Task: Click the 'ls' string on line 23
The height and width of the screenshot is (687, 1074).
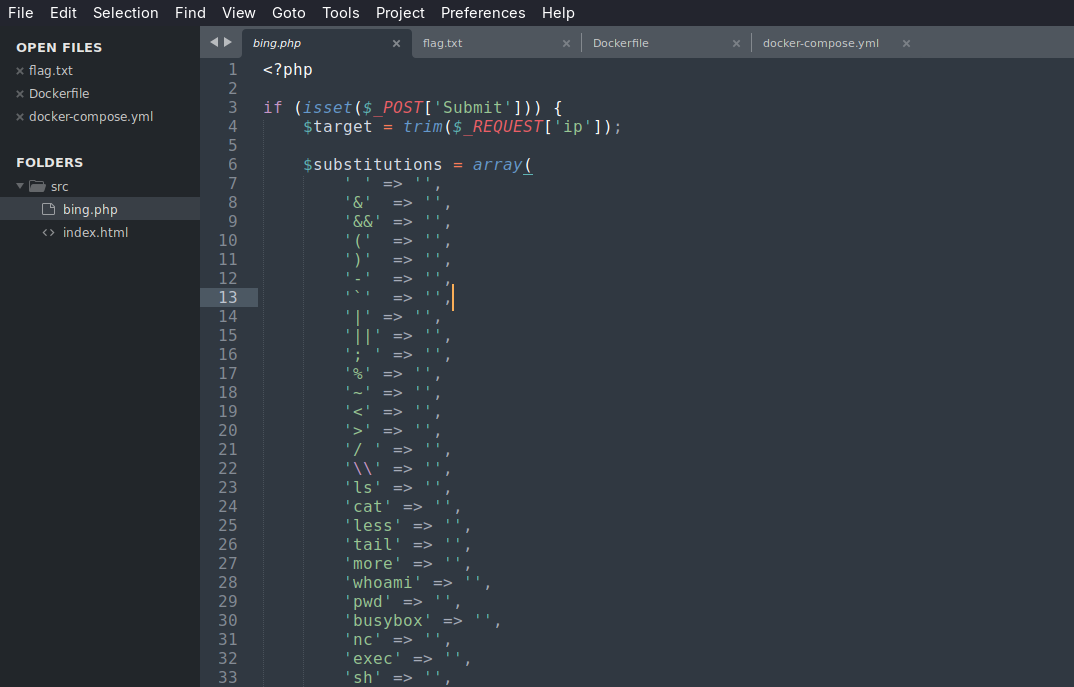Action: tap(362, 488)
